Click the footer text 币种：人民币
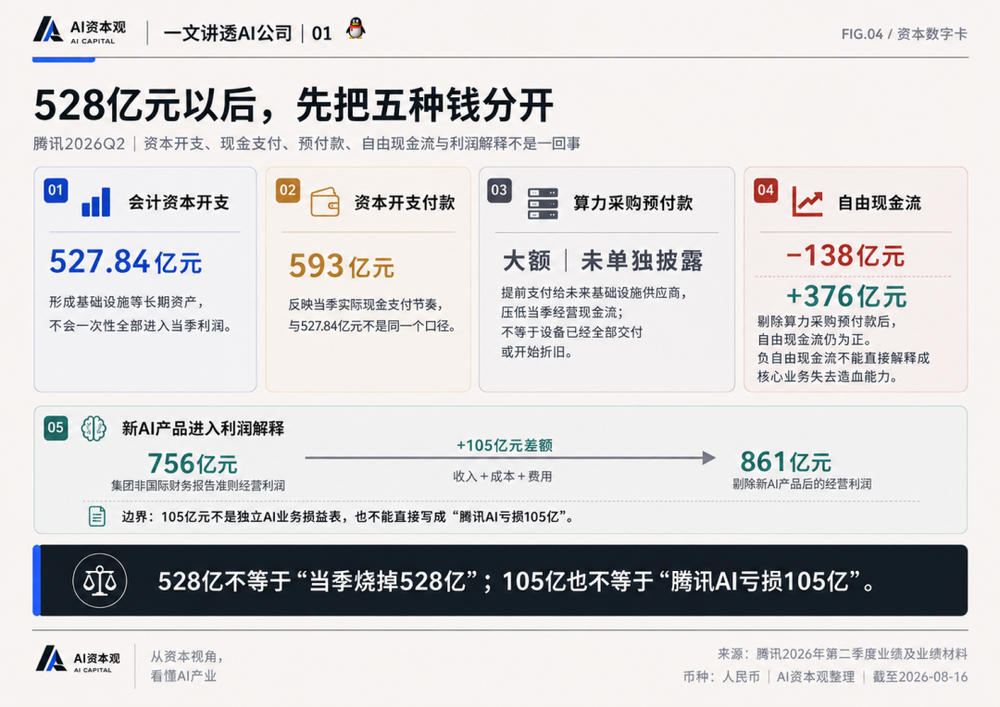This screenshot has width=1000, height=707. tap(722, 677)
